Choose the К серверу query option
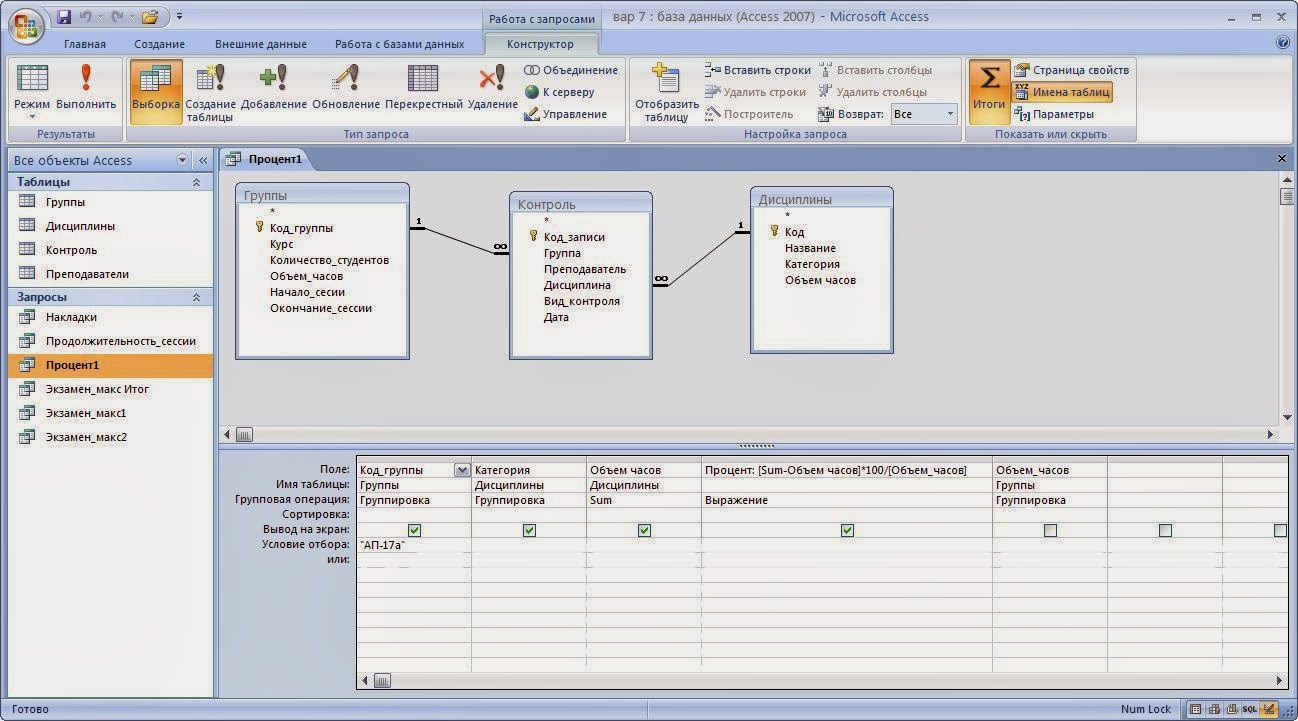The height and width of the screenshot is (721, 1298). tap(560, 92)
